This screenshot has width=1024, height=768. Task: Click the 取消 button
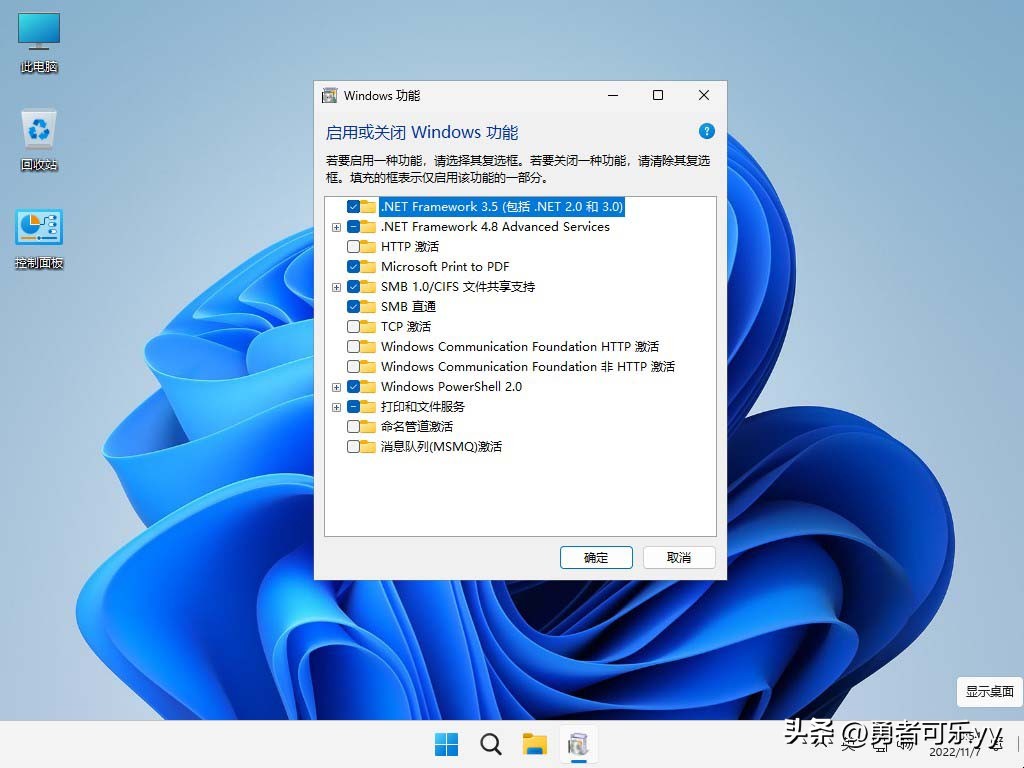pyautogui.click(x=679, y=557)
